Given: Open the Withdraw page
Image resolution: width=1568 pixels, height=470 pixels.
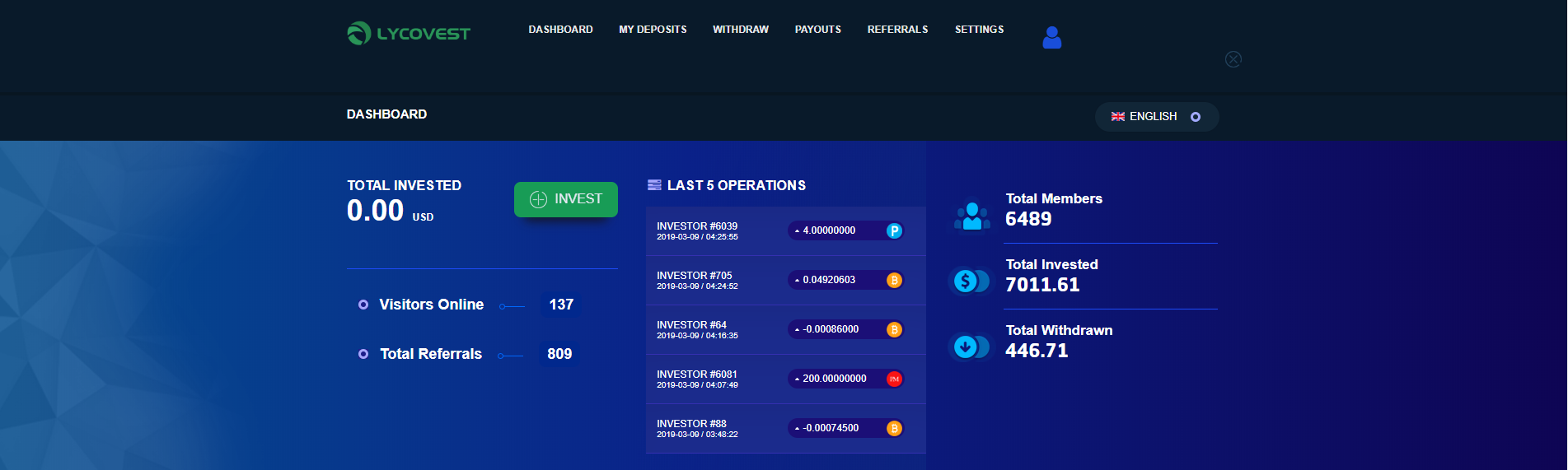Looking at the screenshot, I should click(x=741, y=30).
